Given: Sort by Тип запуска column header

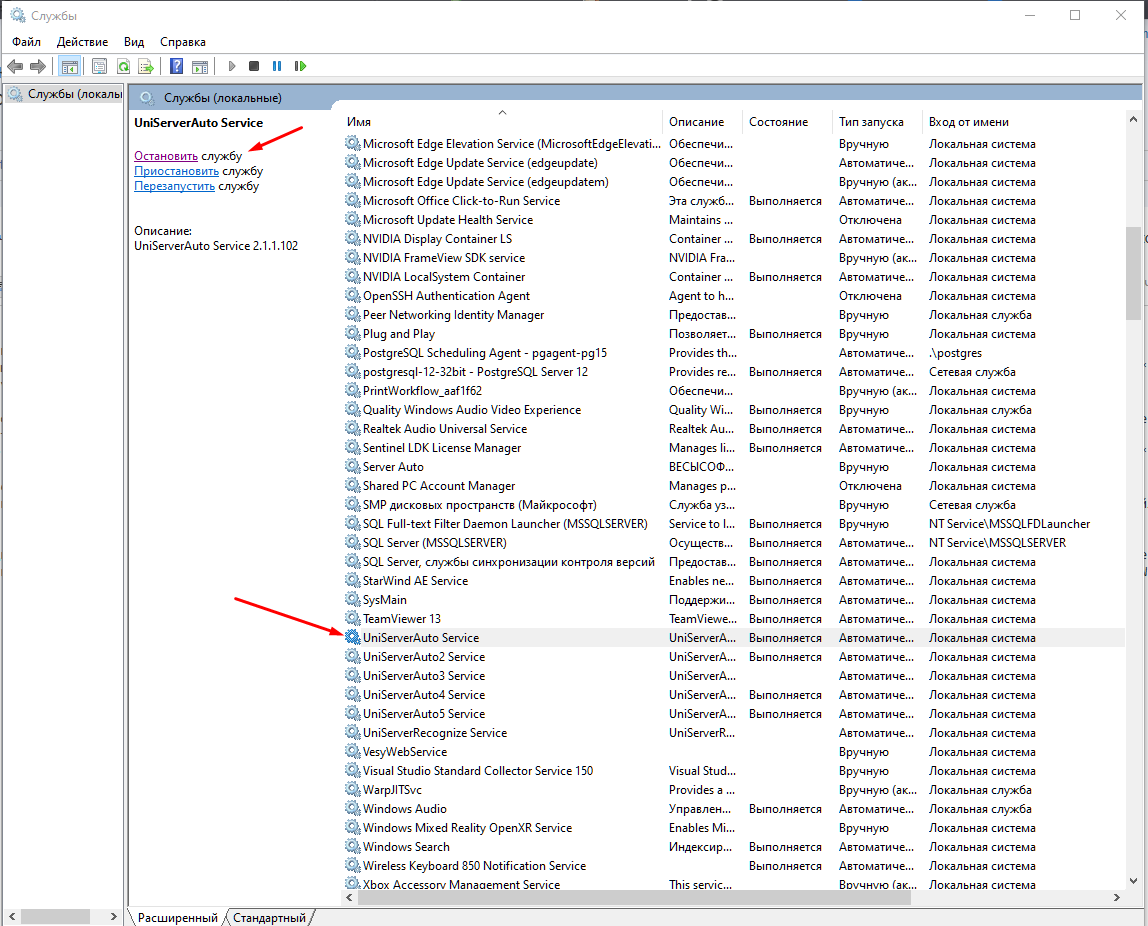Looking at the screenshot, I should click(x=871, y=122).
